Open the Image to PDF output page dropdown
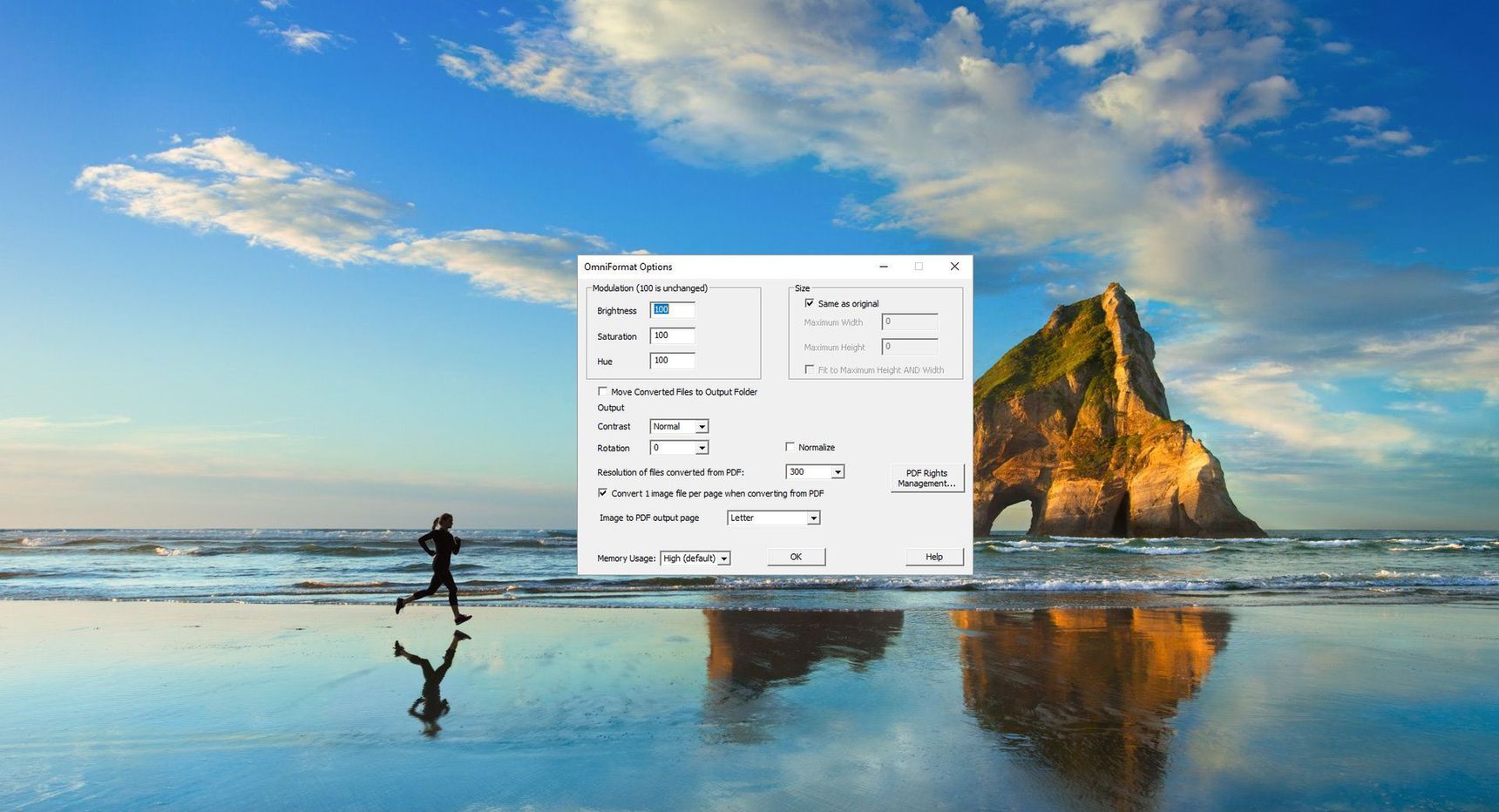1499x812 pixels. click(773, 518)
